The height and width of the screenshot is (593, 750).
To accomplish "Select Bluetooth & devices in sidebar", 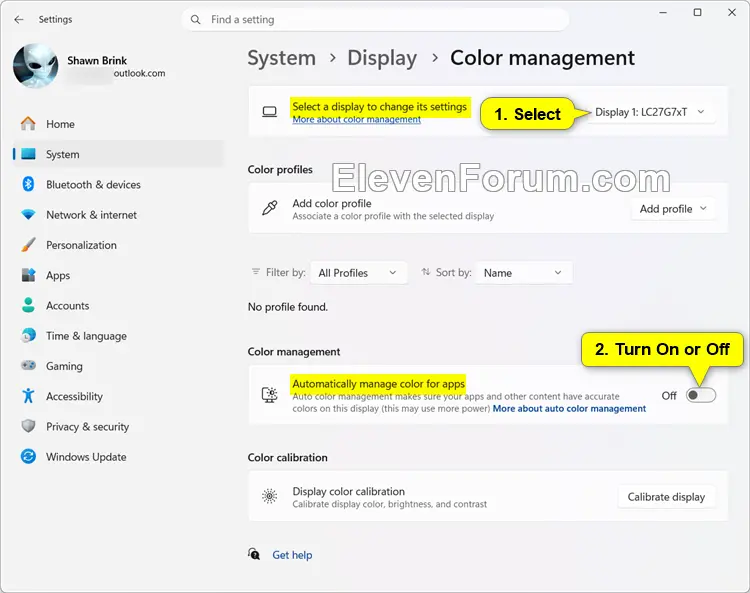I will point(118,184).
